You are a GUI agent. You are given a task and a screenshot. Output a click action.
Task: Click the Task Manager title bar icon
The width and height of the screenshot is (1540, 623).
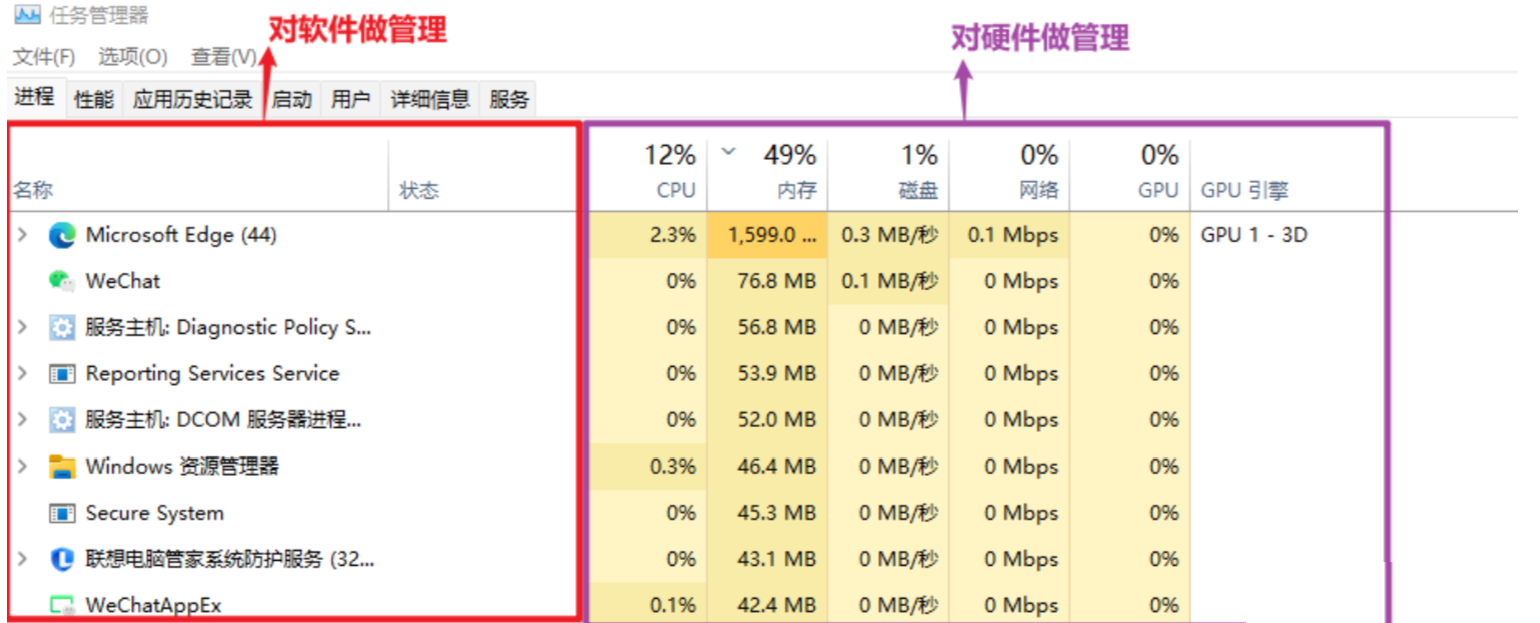click(x=27, y=15)
